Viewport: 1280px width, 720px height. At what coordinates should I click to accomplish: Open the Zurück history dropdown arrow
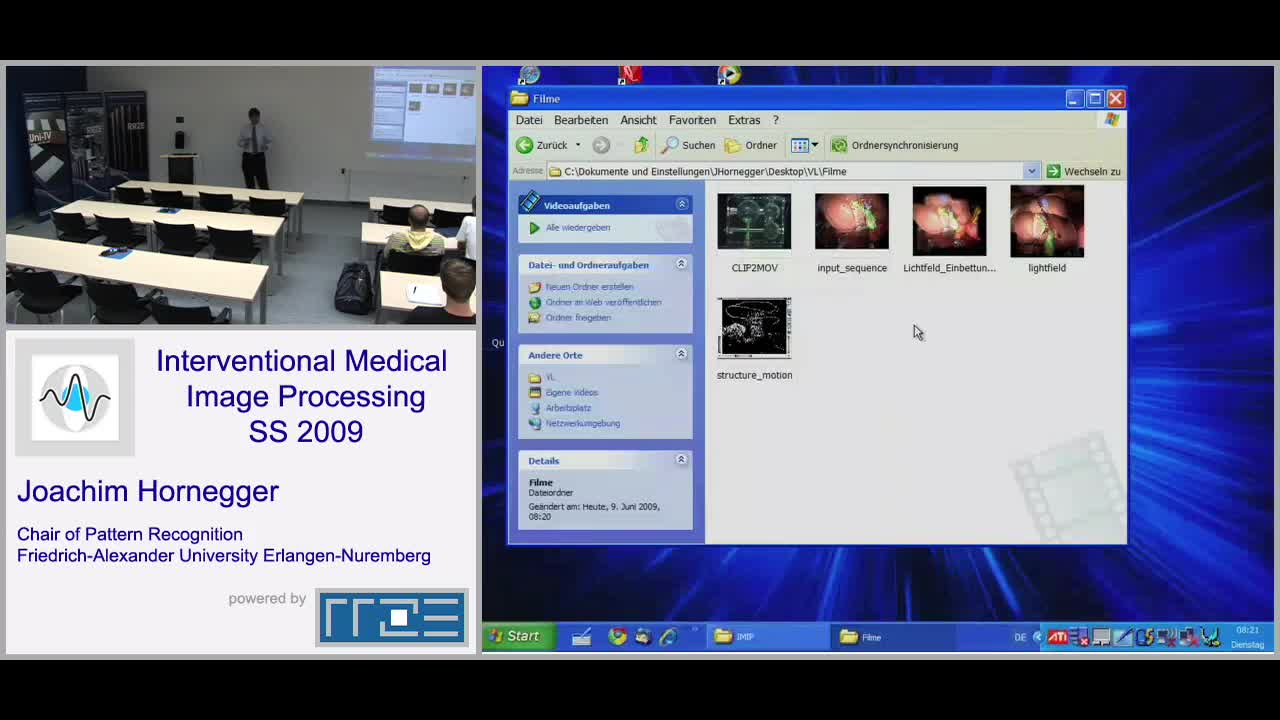(578, 145)
